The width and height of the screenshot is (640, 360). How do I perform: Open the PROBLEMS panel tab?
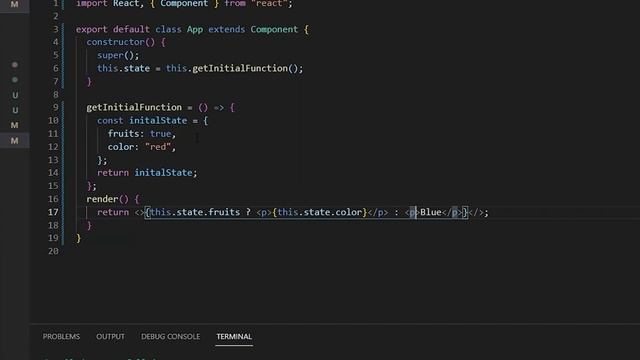click(x=61, y=337)
